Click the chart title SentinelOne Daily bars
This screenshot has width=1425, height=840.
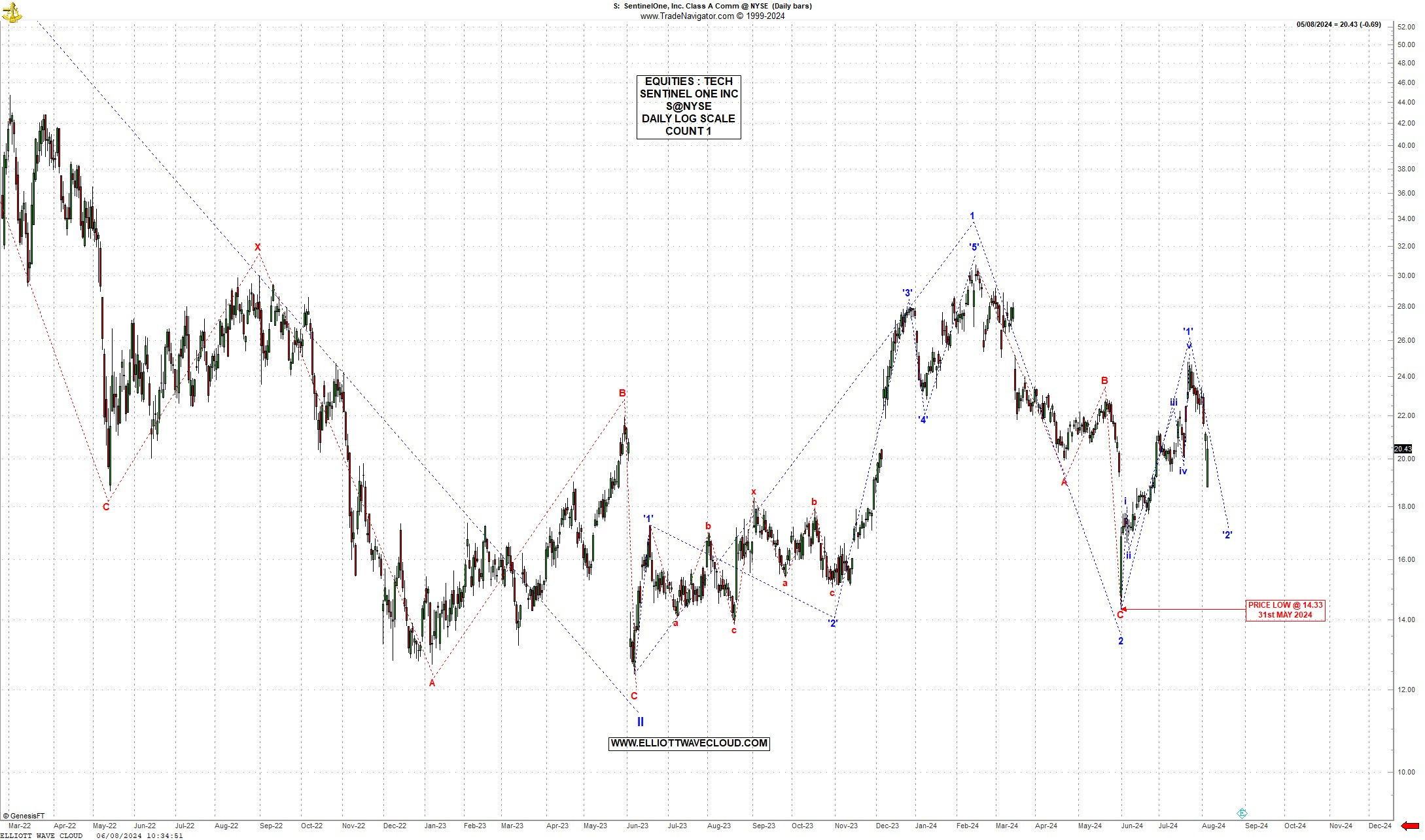pos(712,6)
